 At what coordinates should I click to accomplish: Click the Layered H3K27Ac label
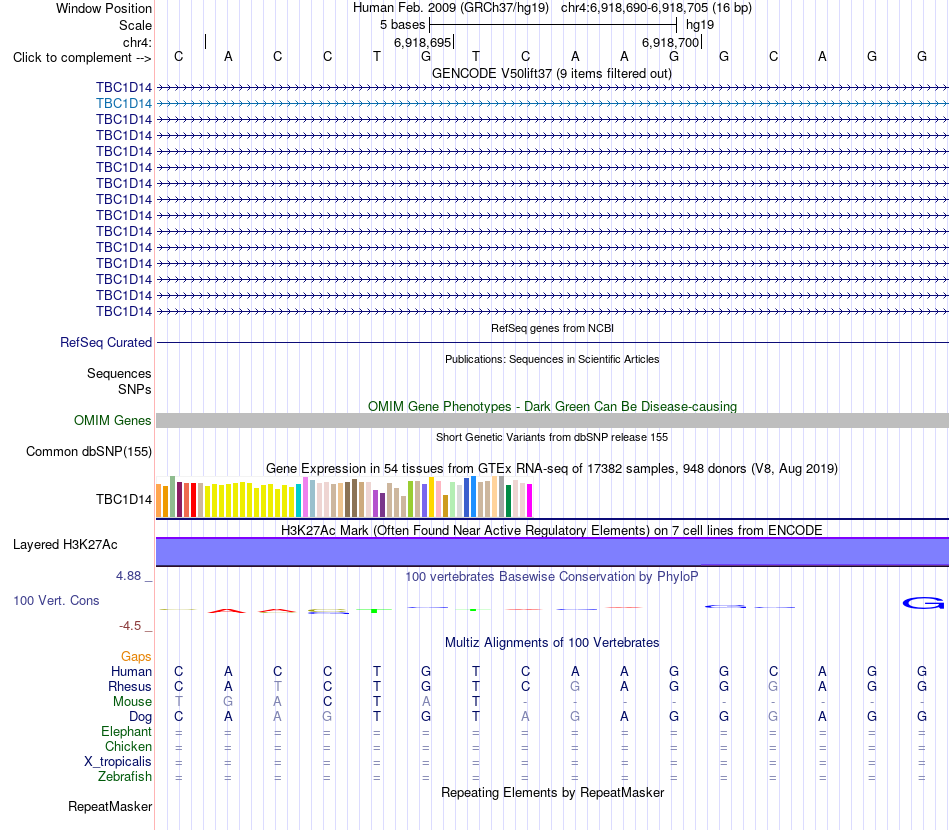[65, 545]
